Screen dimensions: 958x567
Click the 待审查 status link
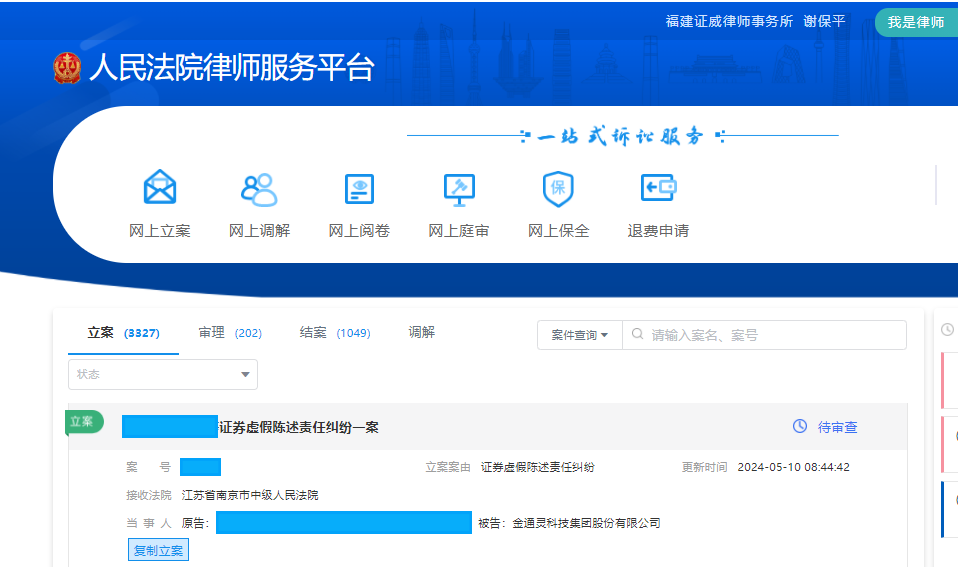click(838, 427)
